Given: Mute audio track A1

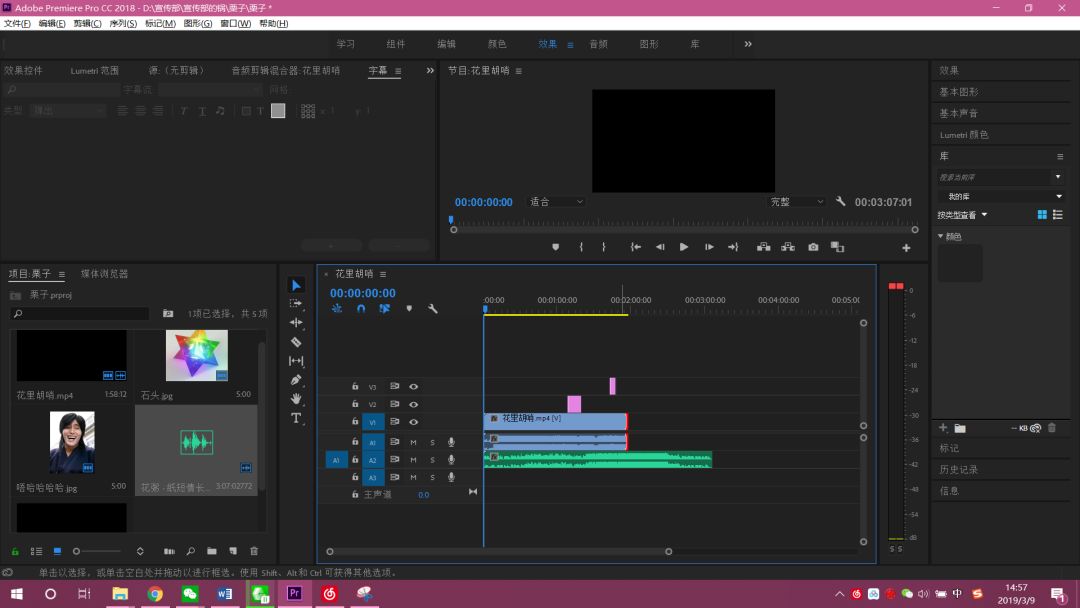Looking at the screenshot, I should coord(413,442).
